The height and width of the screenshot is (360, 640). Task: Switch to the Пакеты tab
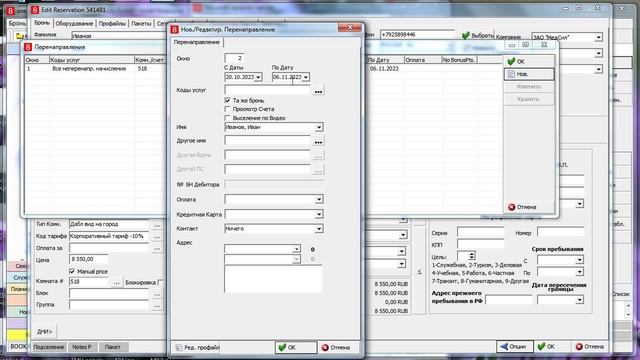(141, 24)
